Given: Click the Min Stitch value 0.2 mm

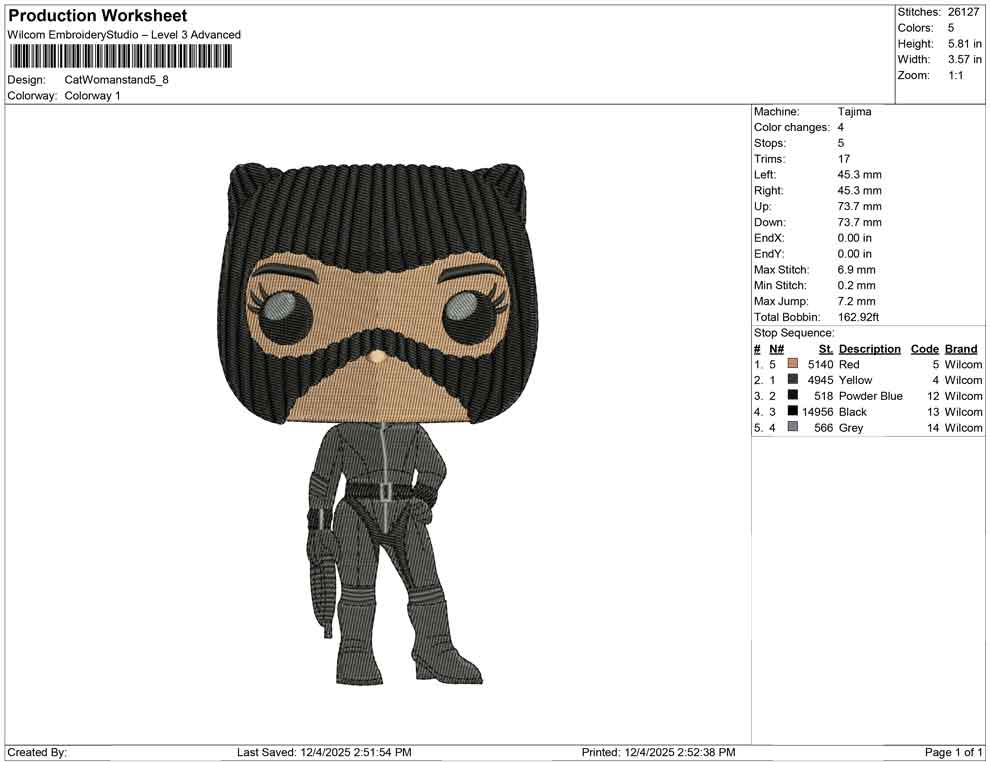Looking at the screenshot, I should pos(856,285).
